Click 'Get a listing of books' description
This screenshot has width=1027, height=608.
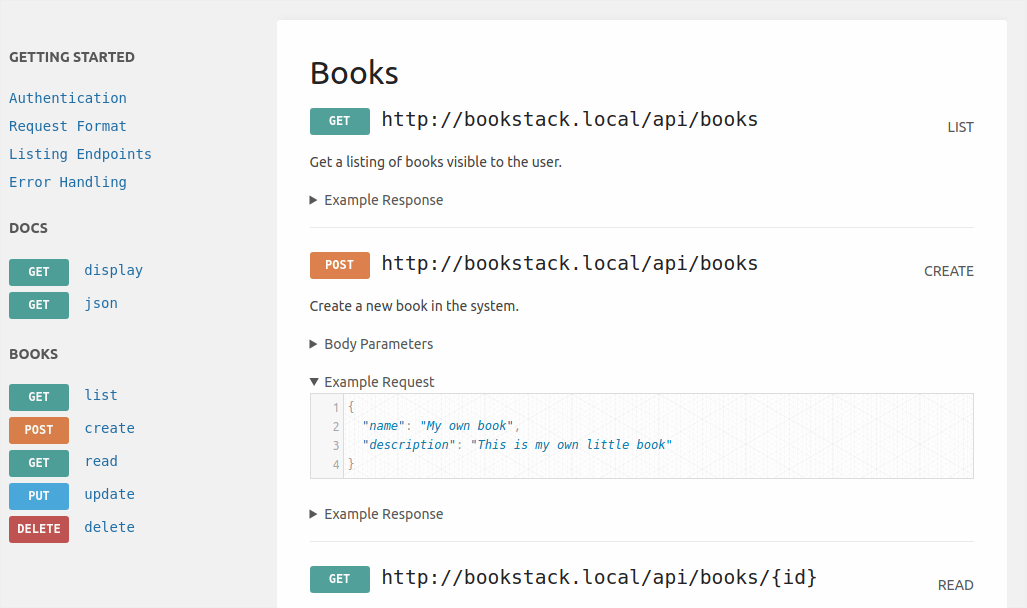click(436, 162)
